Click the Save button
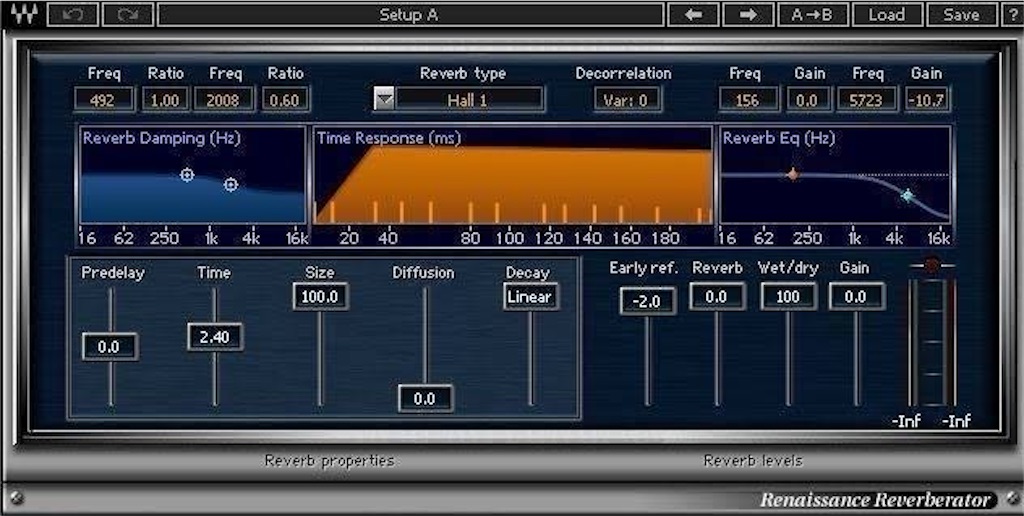The width and height of the screenshot is (1024, 516). [x=961, y=14]
